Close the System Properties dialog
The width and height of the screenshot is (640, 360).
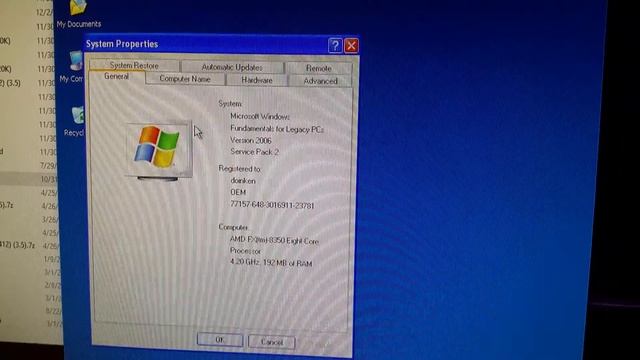pos(351,46)
